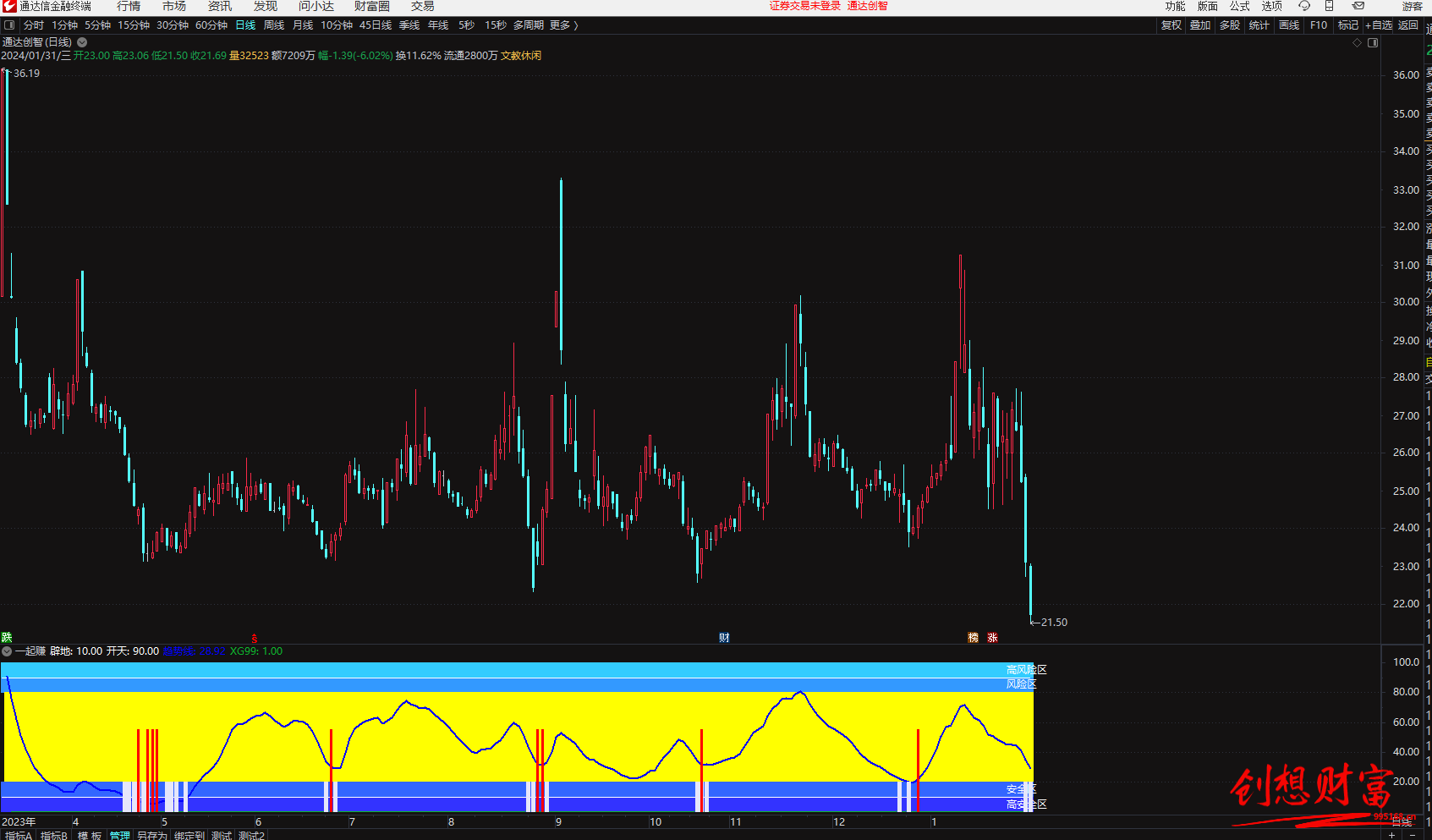1432x840 pixels.
Task: Switch to 15分钟 period
Action: click(134, 25)
